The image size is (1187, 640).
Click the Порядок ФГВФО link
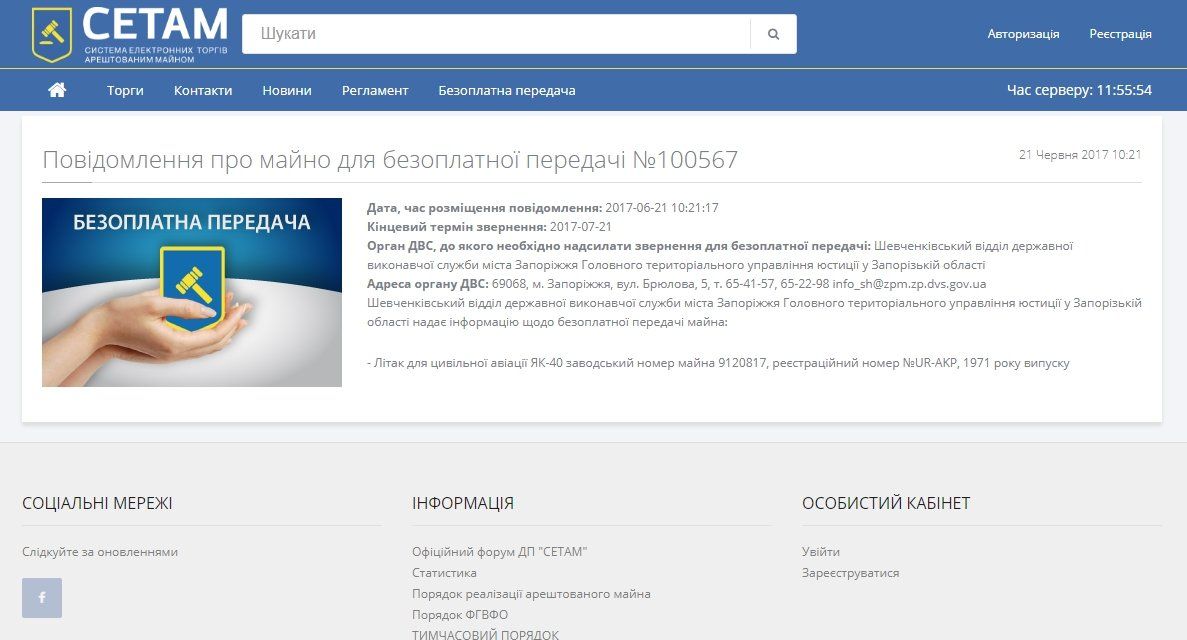click(x=462, y=614)
